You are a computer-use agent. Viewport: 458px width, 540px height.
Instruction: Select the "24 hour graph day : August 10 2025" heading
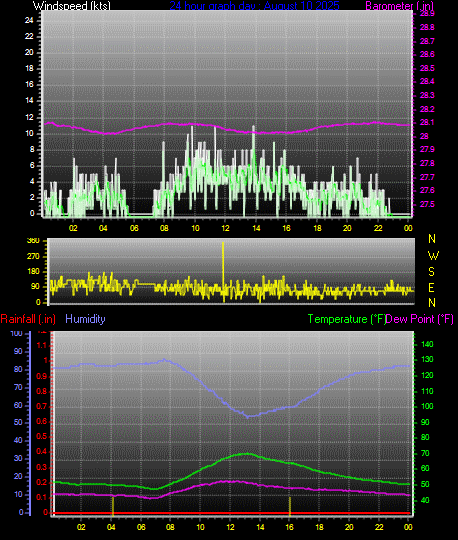254,6
